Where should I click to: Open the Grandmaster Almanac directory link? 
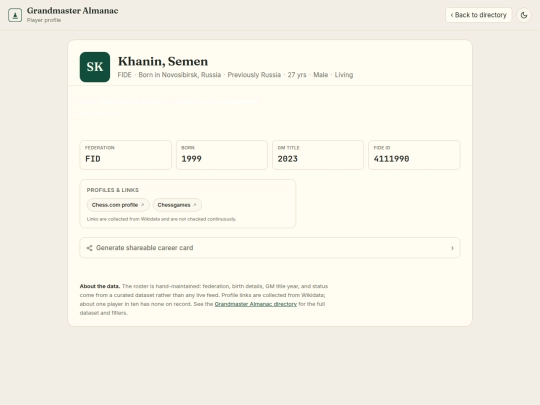(x=256, y=304)
